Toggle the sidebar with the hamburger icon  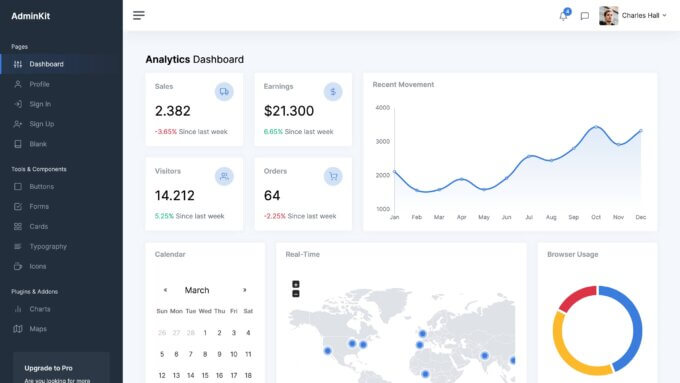[139, 16]
